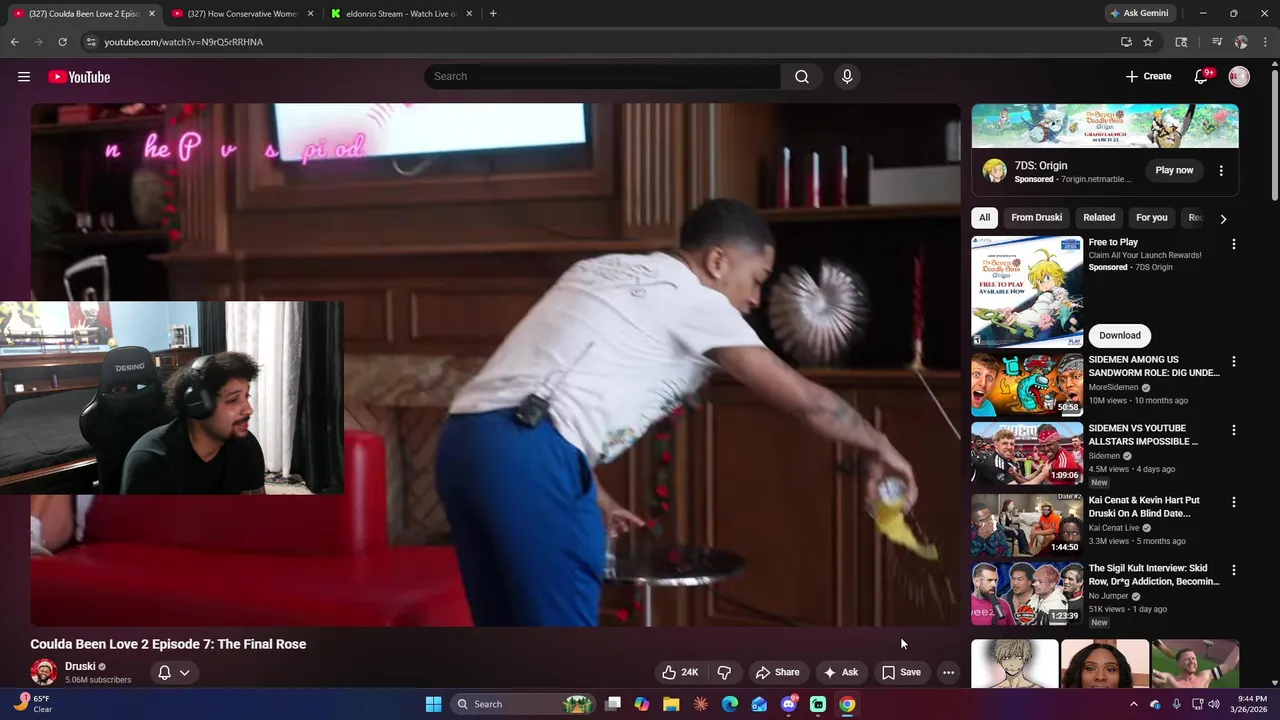Start voice search with the microphone
Viewport: 1280px width, 720px height.
(847, 77)
